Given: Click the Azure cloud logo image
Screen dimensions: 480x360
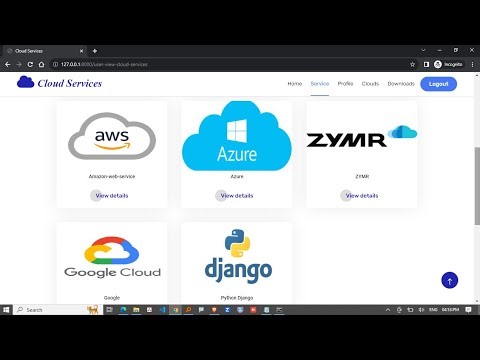Looking at the screenshot, I should (237, 136).
